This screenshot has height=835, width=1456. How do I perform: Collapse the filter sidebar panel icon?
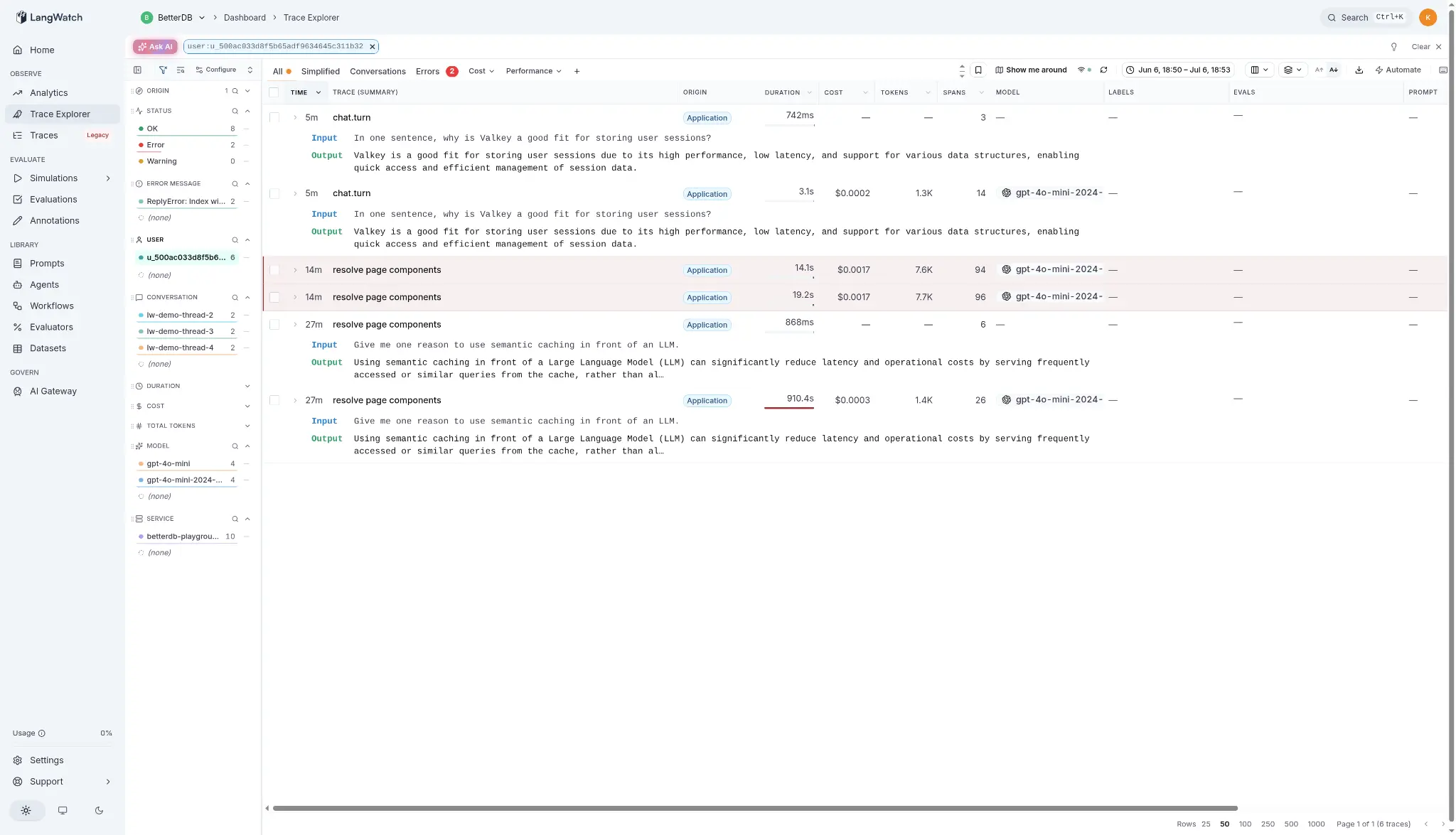pyautogui.click(x=137, y=70)
